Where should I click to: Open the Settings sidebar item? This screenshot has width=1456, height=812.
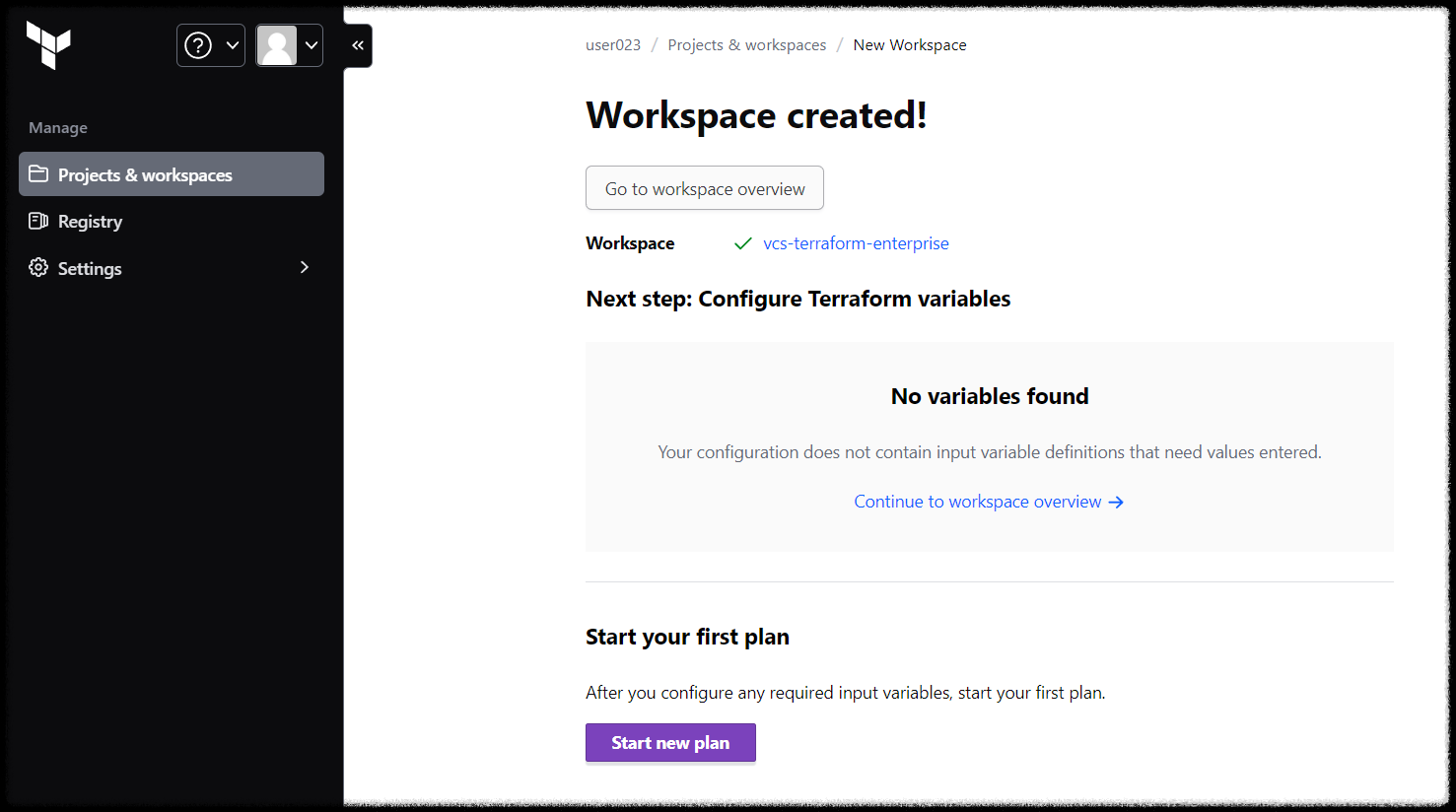[172, 268]
